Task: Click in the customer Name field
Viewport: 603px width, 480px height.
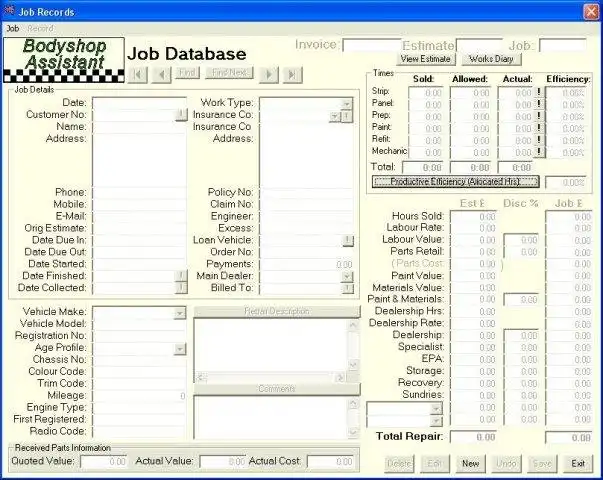Action: 139,127
